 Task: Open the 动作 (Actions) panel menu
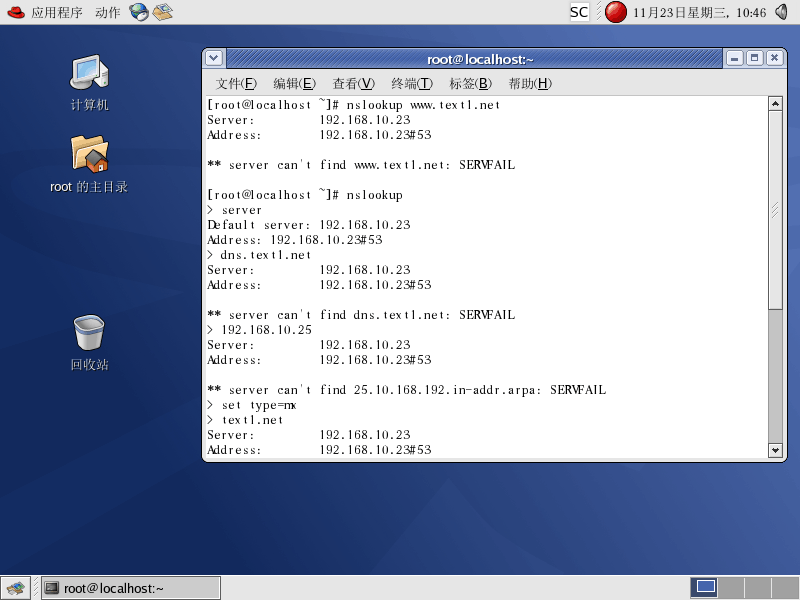(108, 12)
